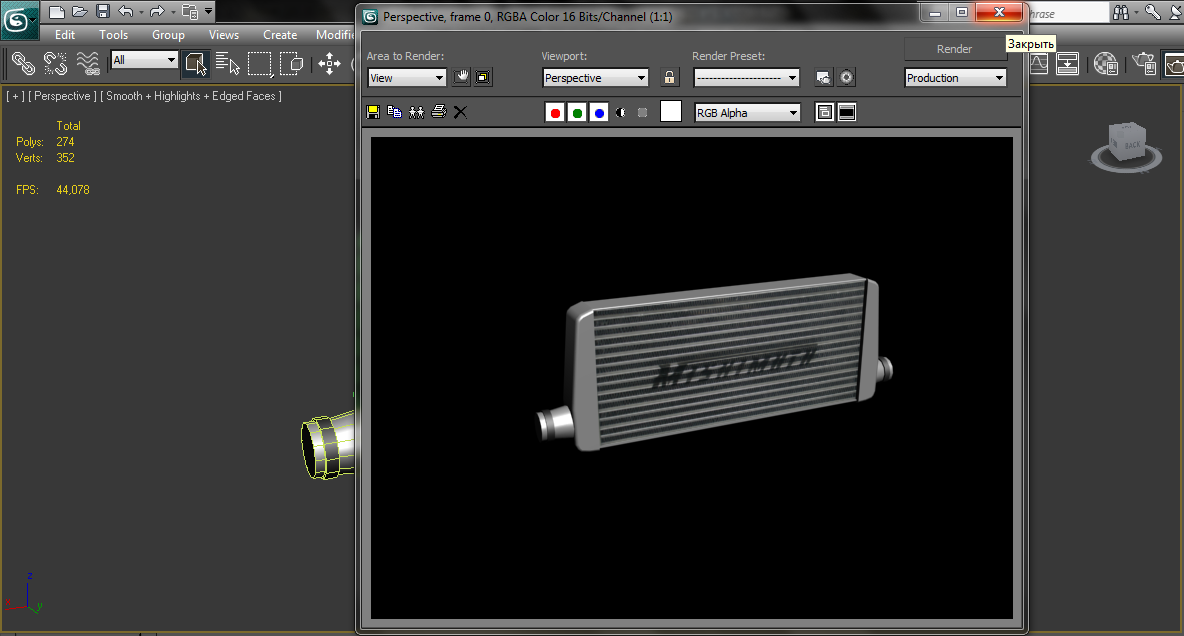The height and width of the screenshot is (636, 1184).
Task: Open the Material Editor icon
Action: (1105, 64)
